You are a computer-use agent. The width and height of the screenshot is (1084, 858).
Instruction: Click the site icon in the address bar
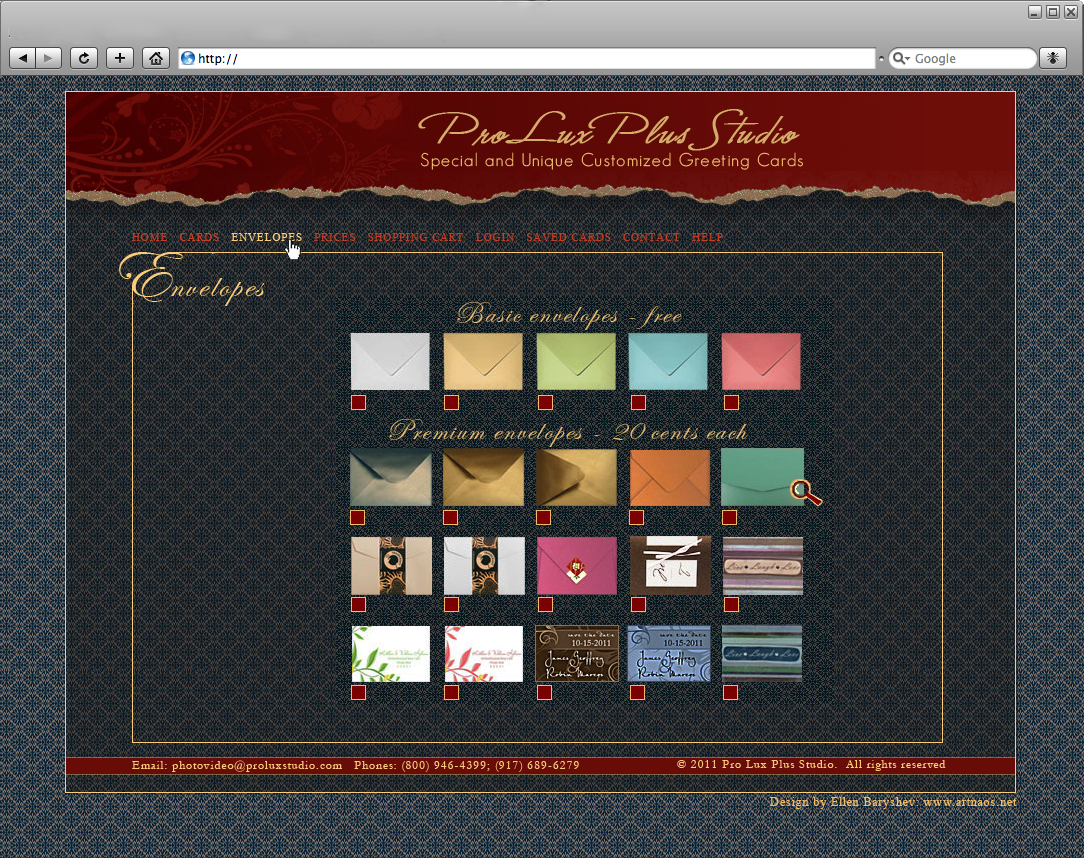(x=187, y=57)
